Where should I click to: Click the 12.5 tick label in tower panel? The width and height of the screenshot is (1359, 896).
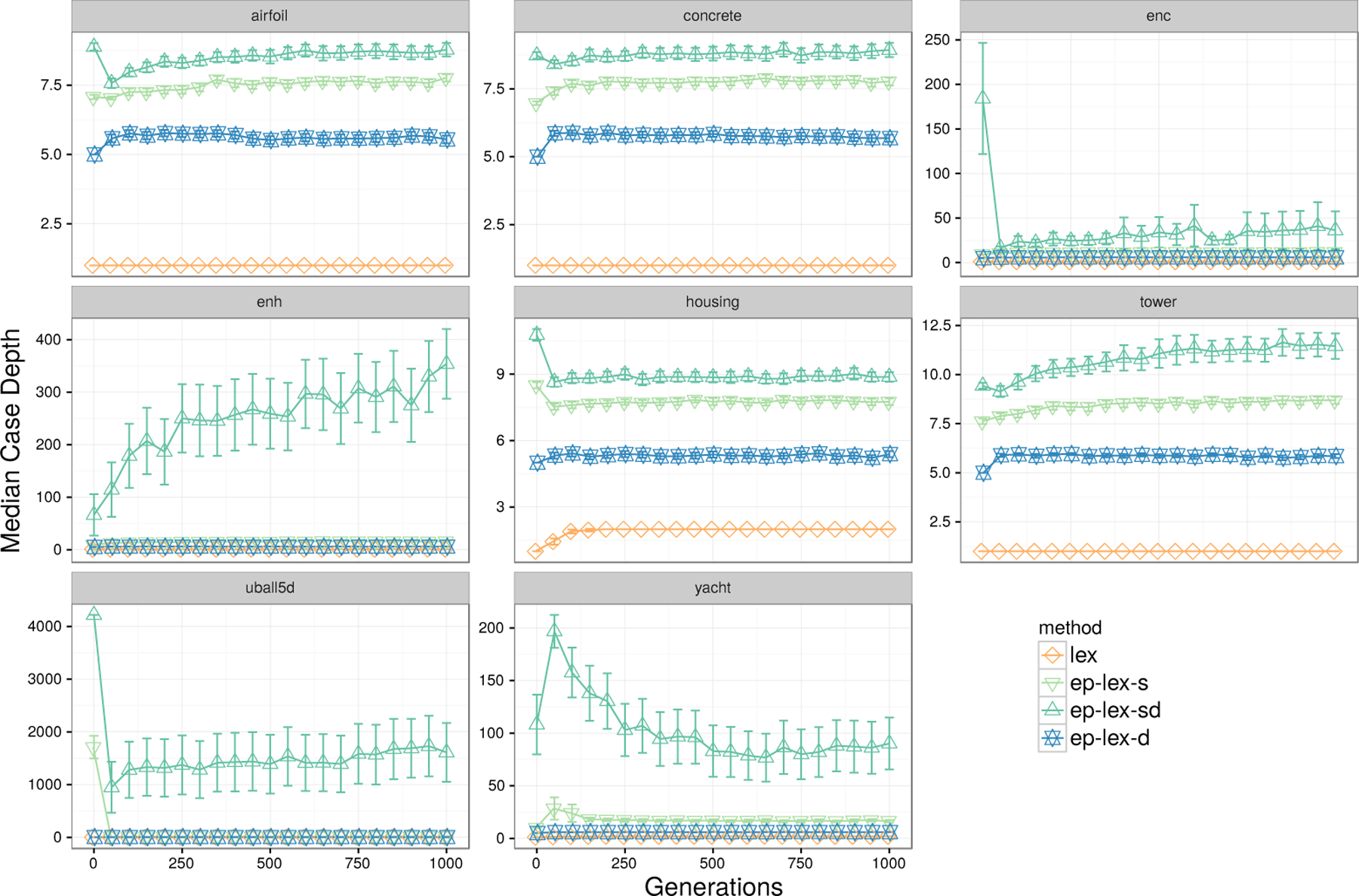click(937, 325)
